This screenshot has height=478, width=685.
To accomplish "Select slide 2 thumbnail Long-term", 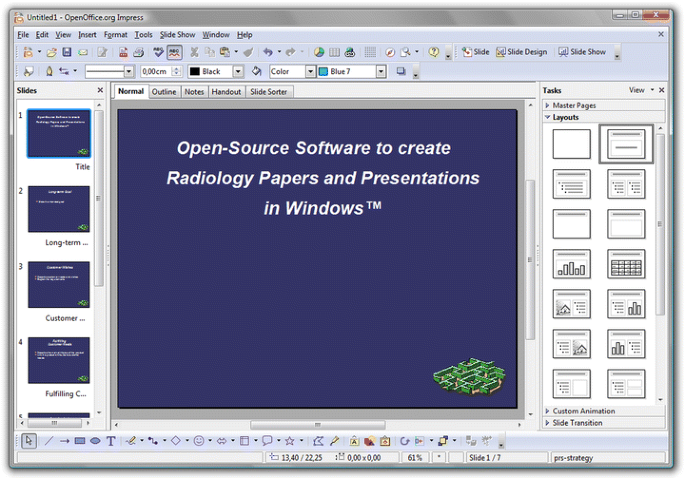I will 59,209.
